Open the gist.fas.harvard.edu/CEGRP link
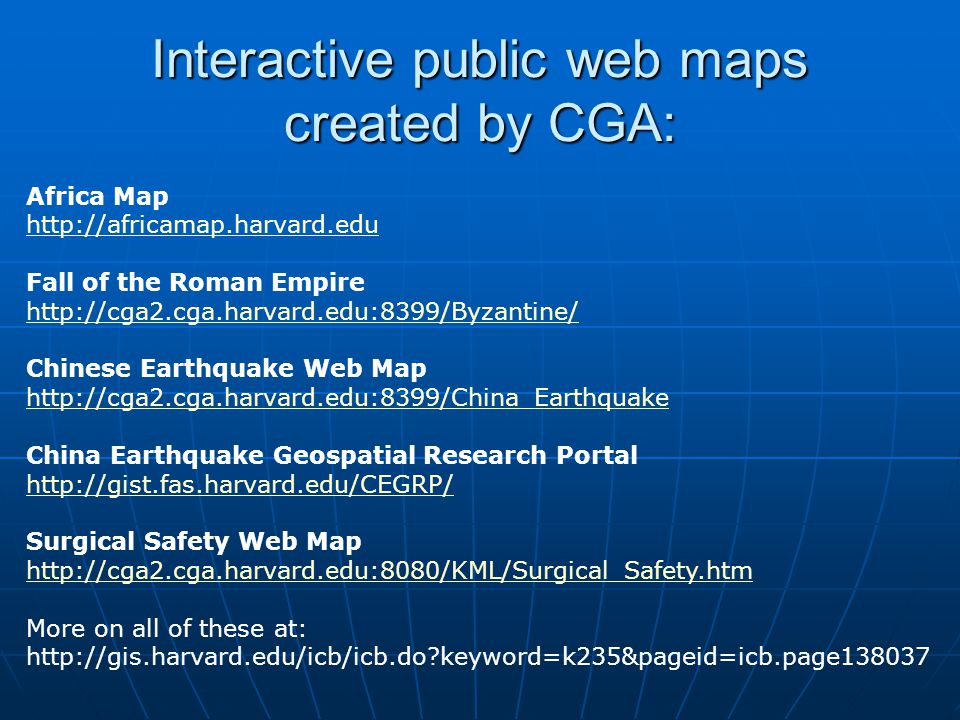This screenshot has height=720, width=960. [240, 485]
